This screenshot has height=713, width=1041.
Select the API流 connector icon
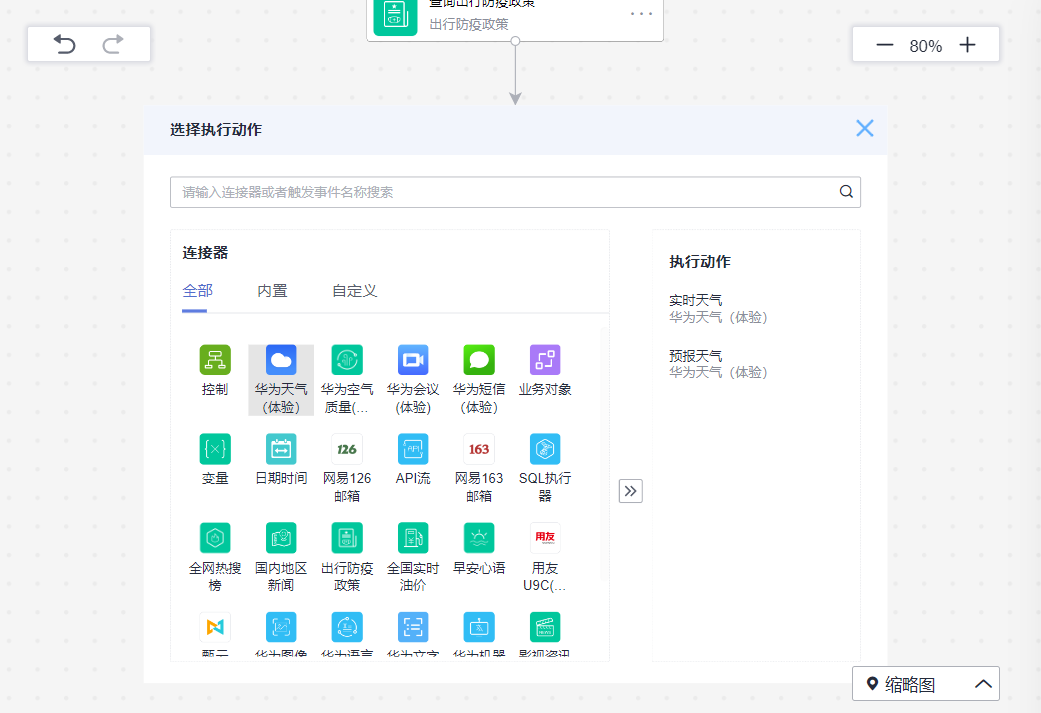(x=413, y=449)
